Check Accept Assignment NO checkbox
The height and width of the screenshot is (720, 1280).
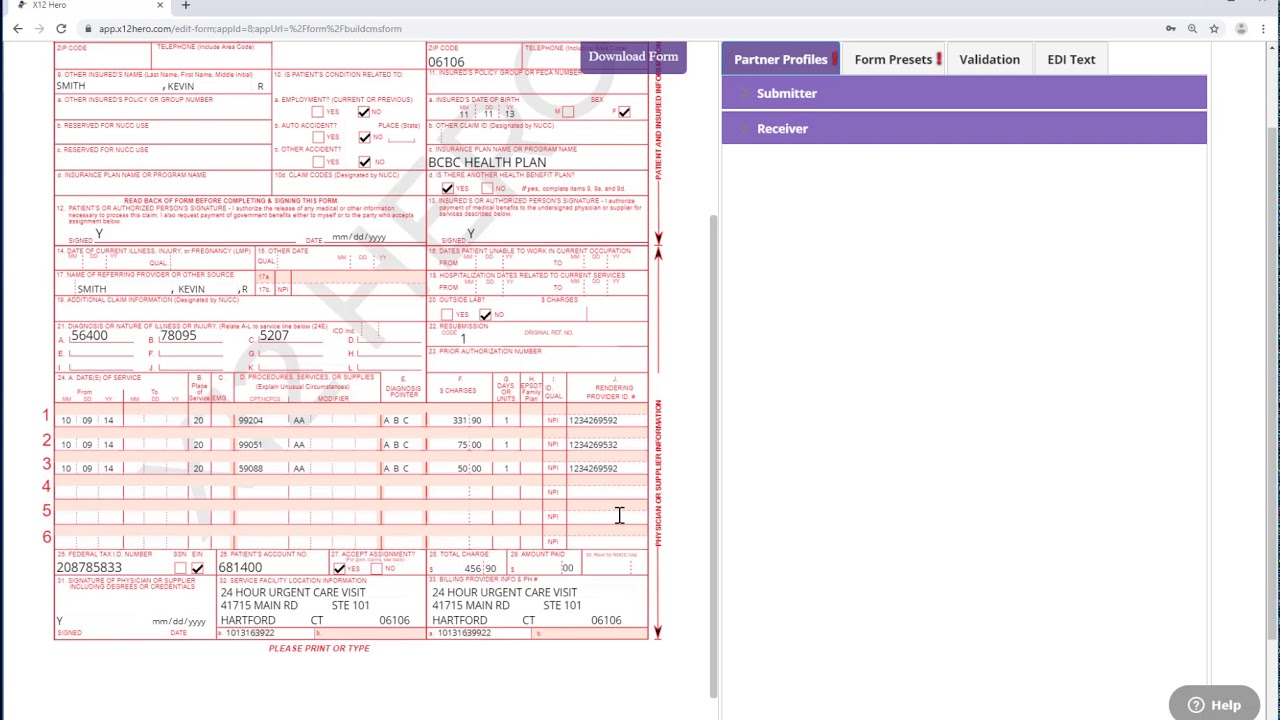coord(377,568)
